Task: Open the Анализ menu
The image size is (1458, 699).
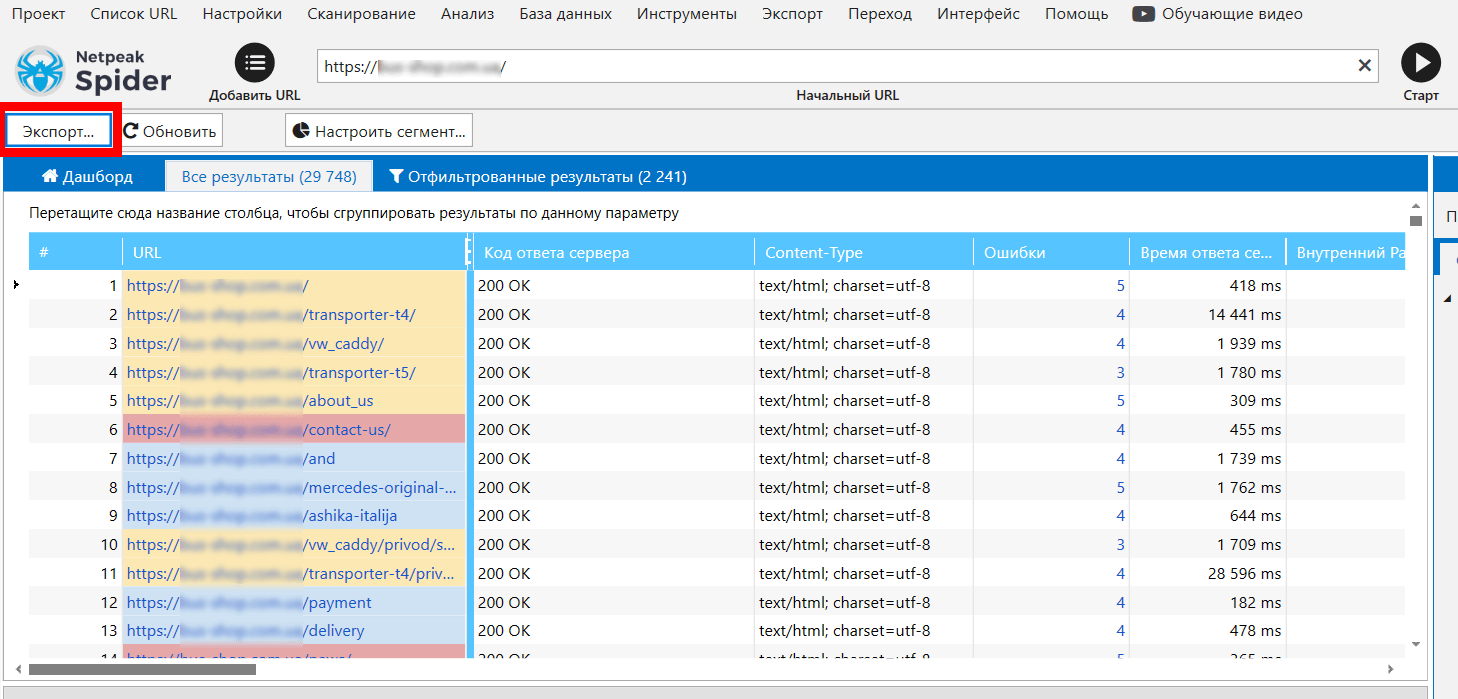Action: [468, 14]
